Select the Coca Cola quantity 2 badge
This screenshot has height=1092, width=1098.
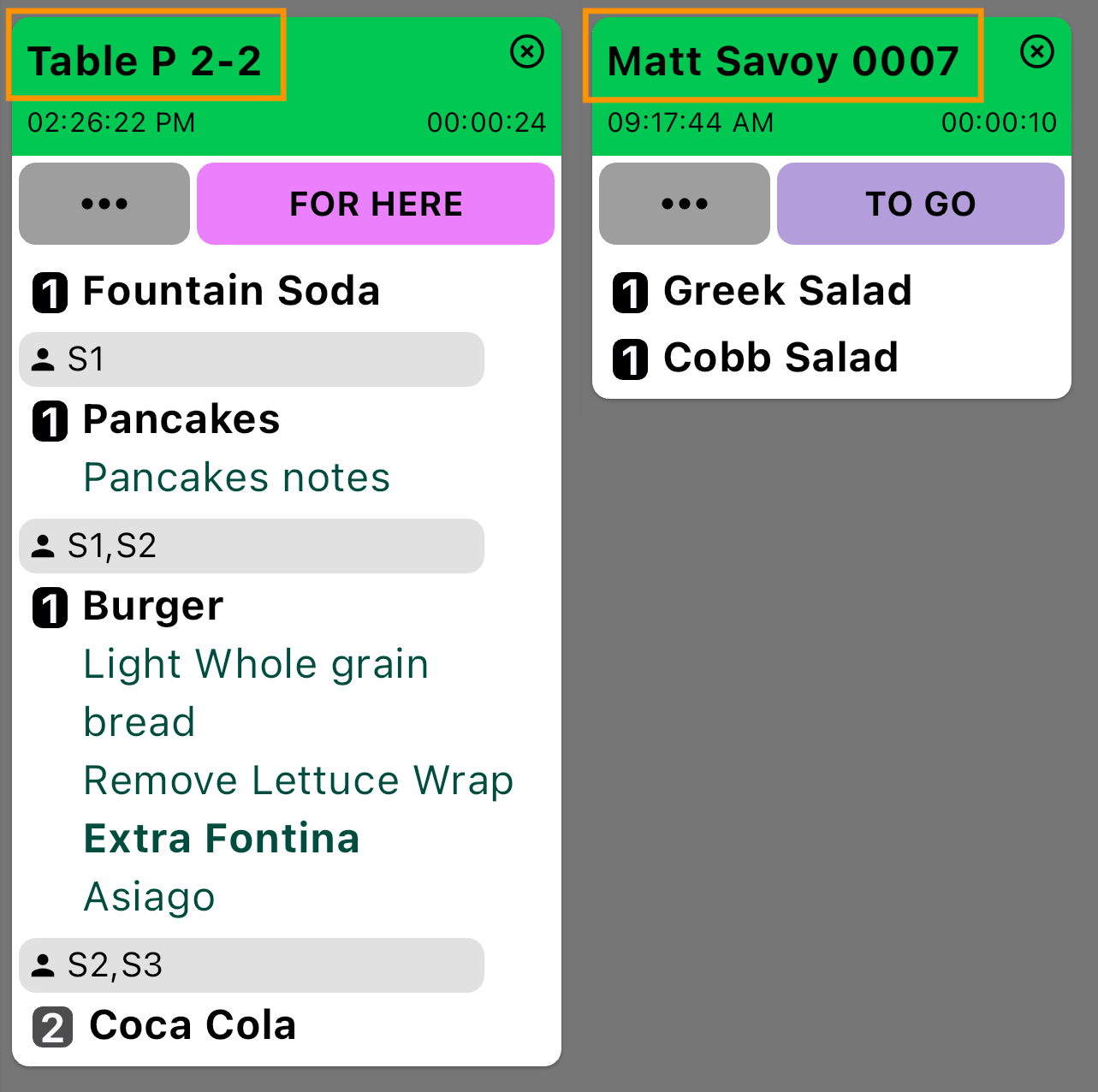tap(52, 1028)
